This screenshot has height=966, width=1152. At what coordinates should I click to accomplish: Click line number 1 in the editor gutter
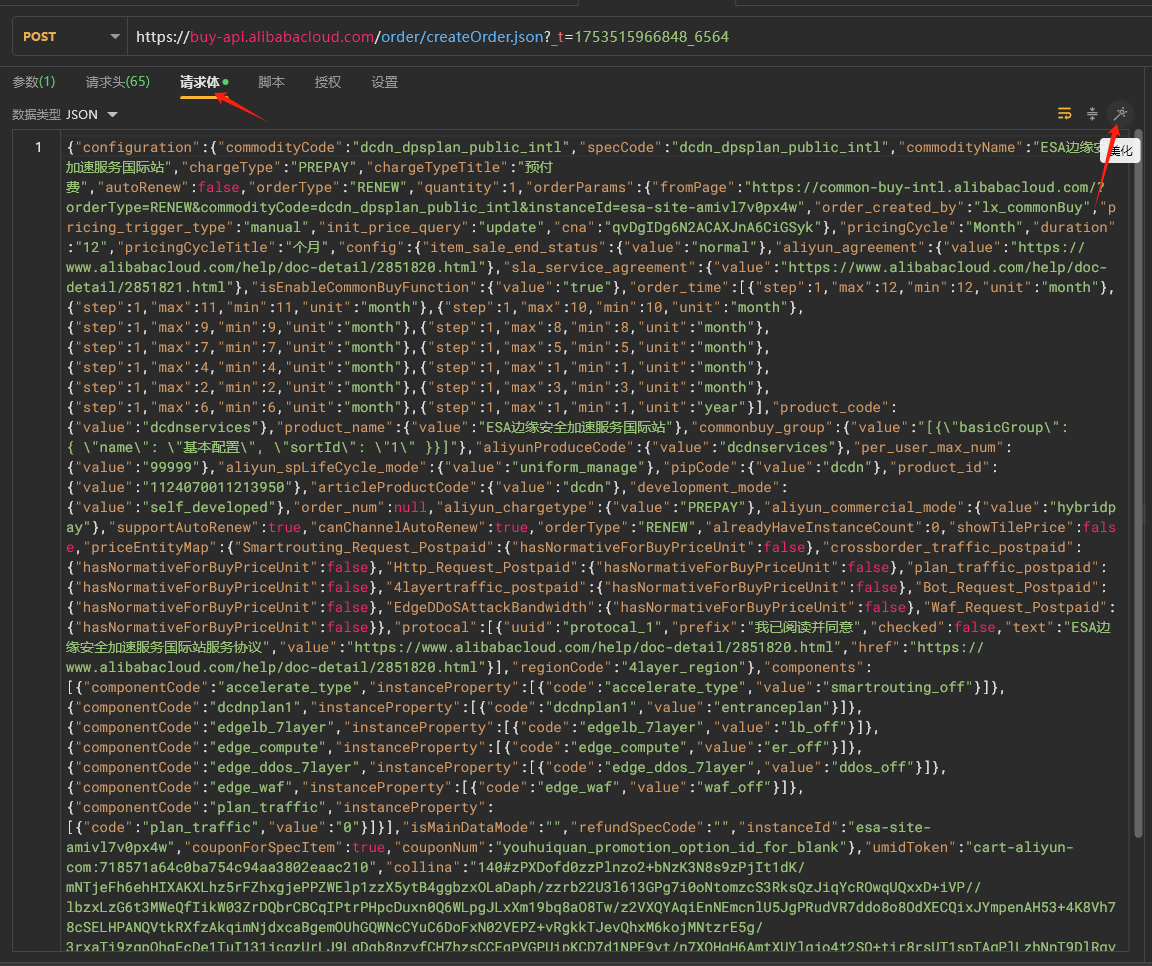[38, 148]
